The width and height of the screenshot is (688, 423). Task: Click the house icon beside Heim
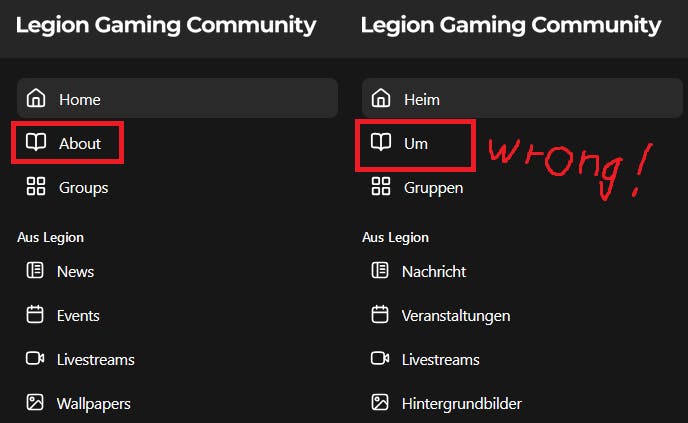[381, 98]
